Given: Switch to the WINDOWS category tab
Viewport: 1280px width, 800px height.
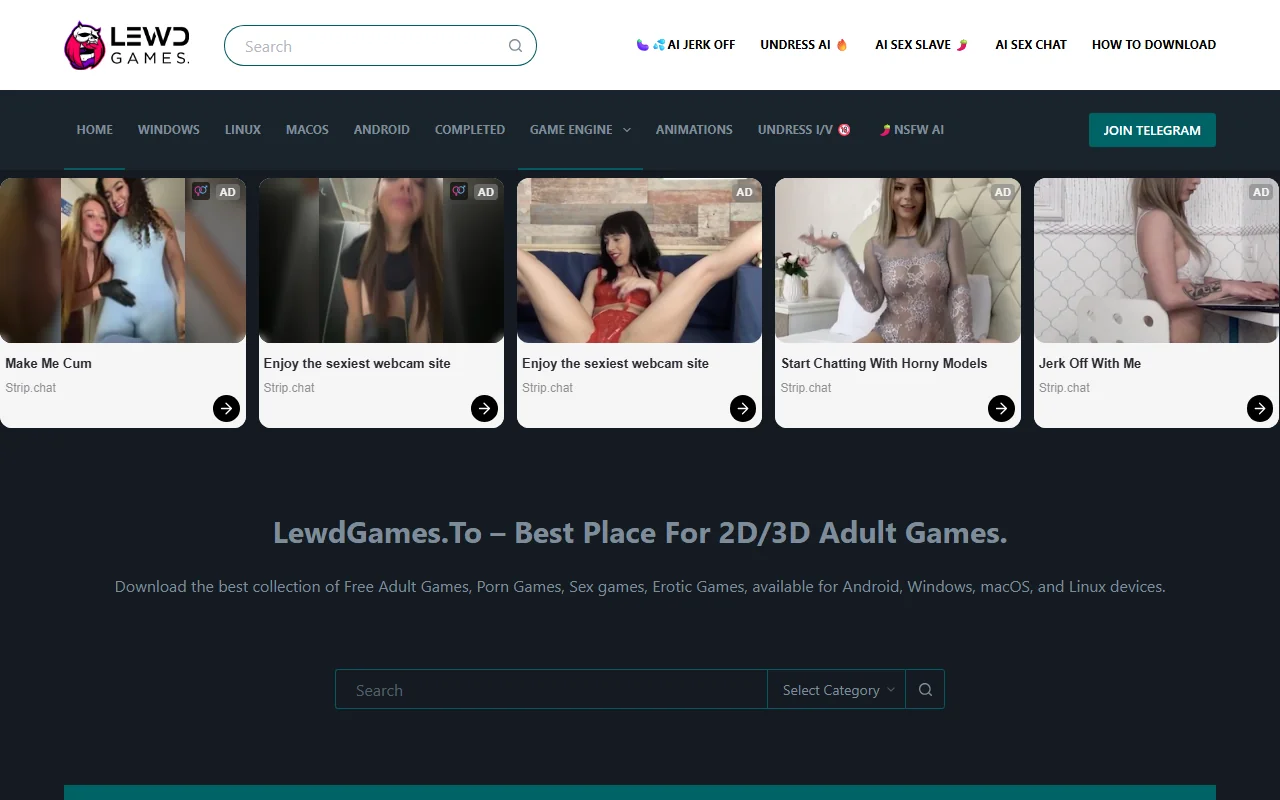Looking at the screenshot, I should click(x=168, y=129).
